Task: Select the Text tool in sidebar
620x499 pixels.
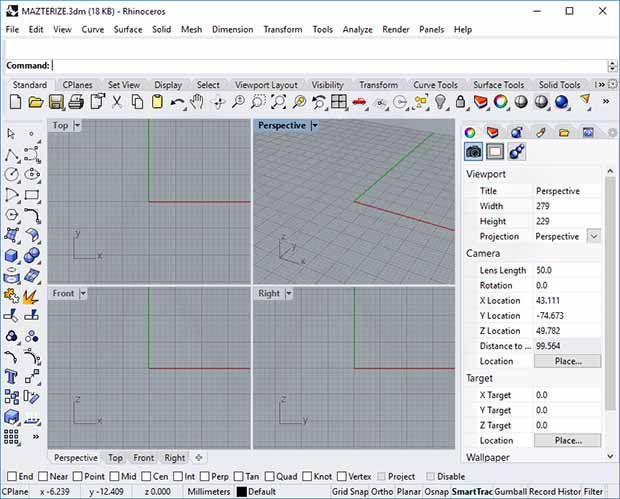Action: [11, 376]
